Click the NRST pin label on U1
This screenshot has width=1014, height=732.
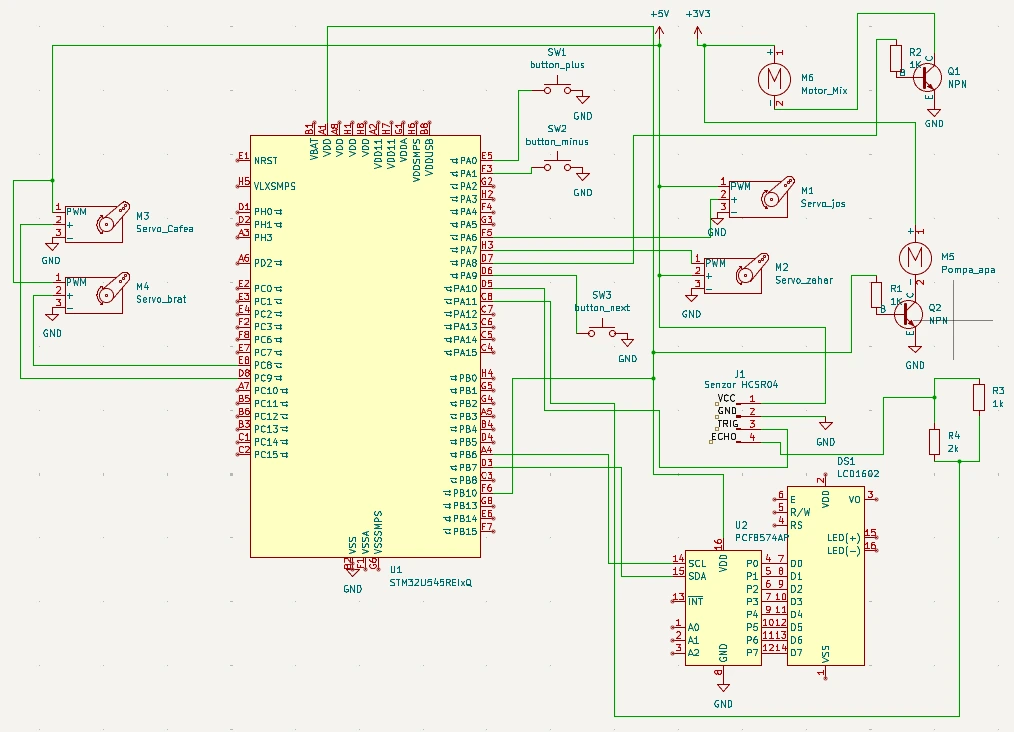(266, 160)
